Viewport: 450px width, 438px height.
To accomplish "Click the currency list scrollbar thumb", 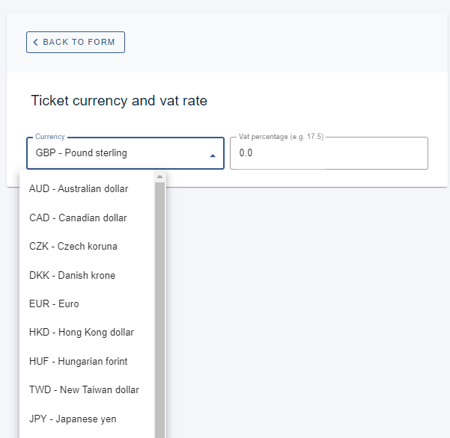I will click(x=160, y=310).
